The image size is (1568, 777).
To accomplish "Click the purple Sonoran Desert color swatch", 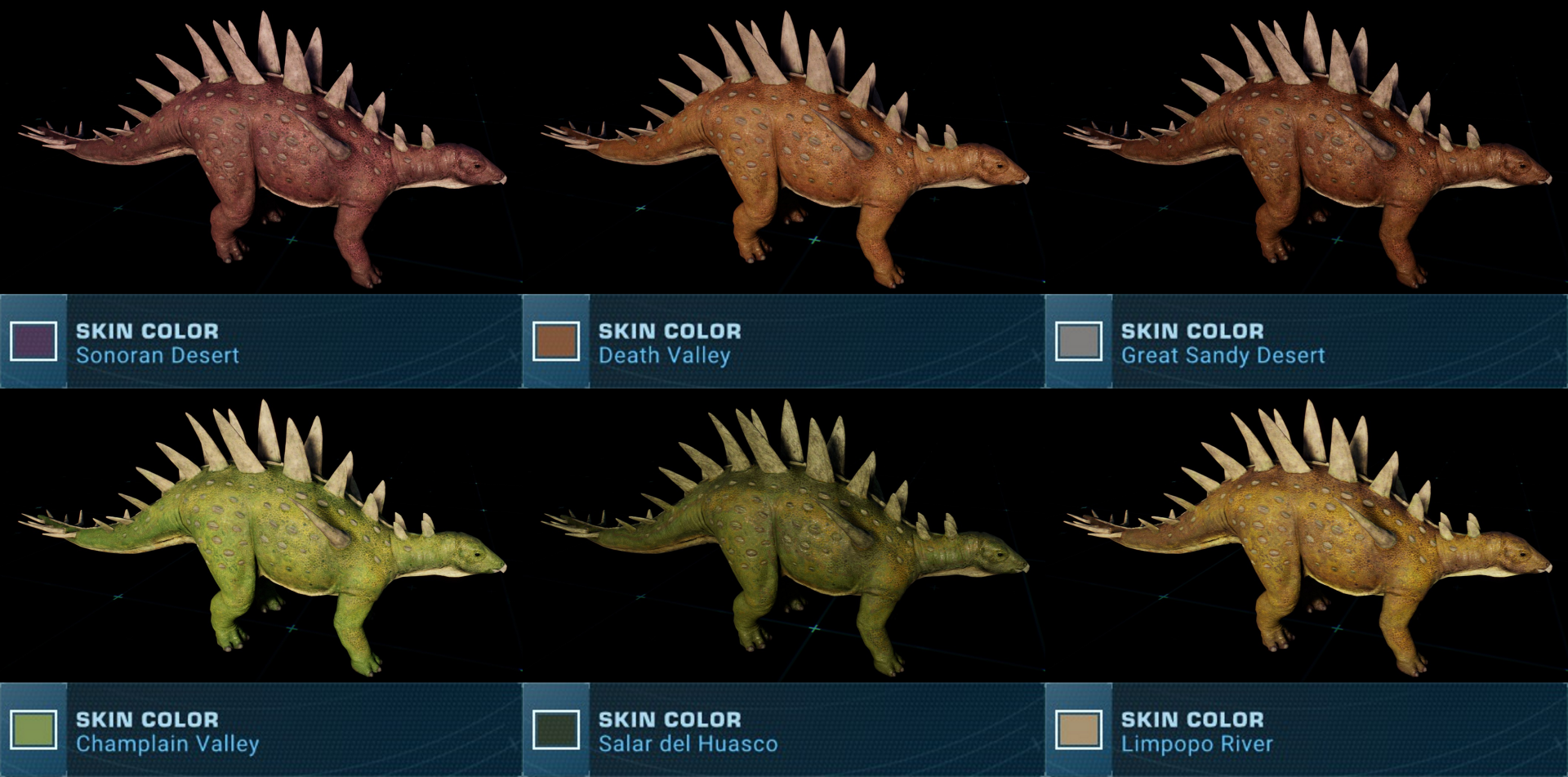I will click(33, 342).
